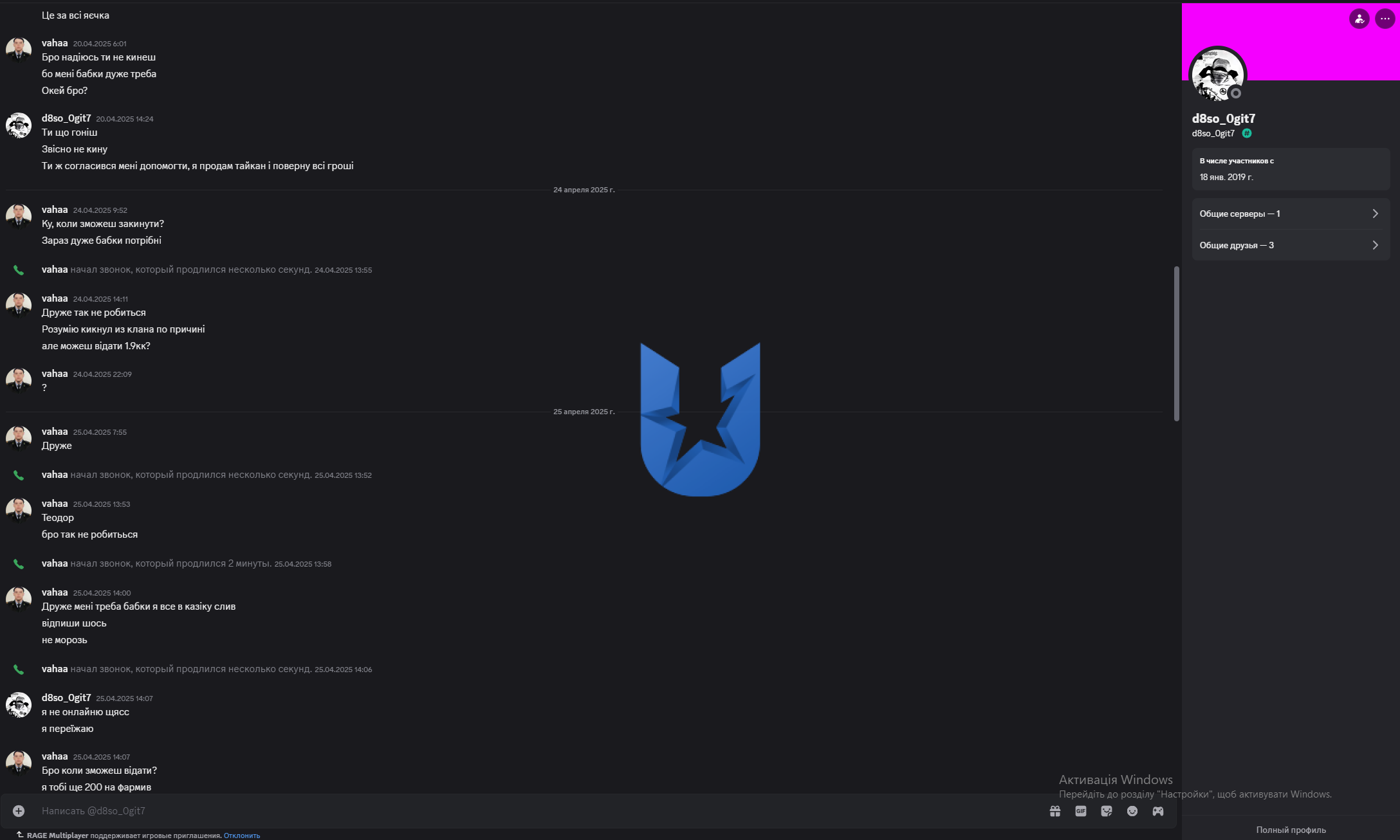
Task: Click the phone icon of the 24.04.2025 13:55 call
Action: coord(19,270)
